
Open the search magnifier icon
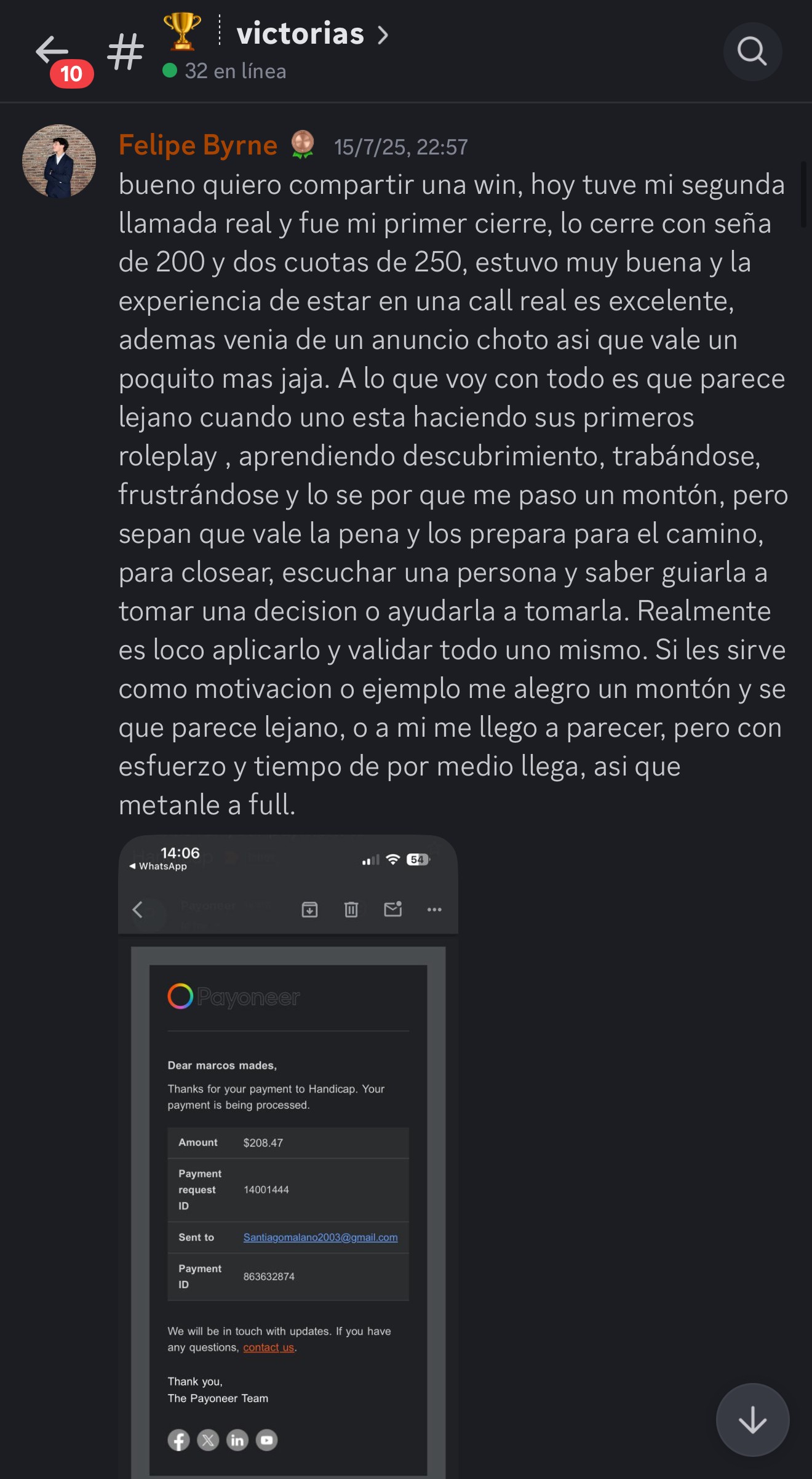pyautogui.click(x=752, y=51)
